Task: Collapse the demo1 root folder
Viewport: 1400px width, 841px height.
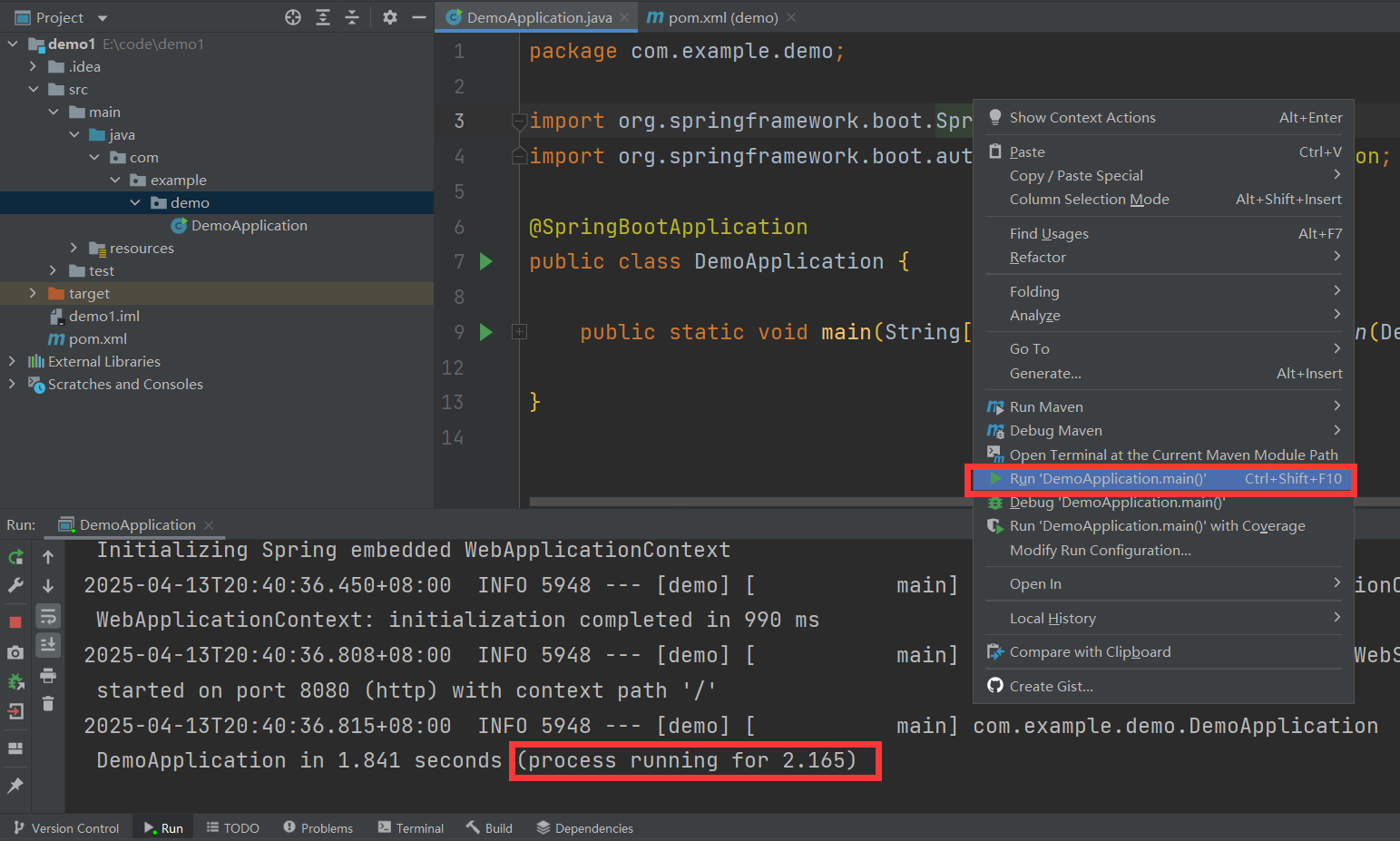Action: point(13,44)
